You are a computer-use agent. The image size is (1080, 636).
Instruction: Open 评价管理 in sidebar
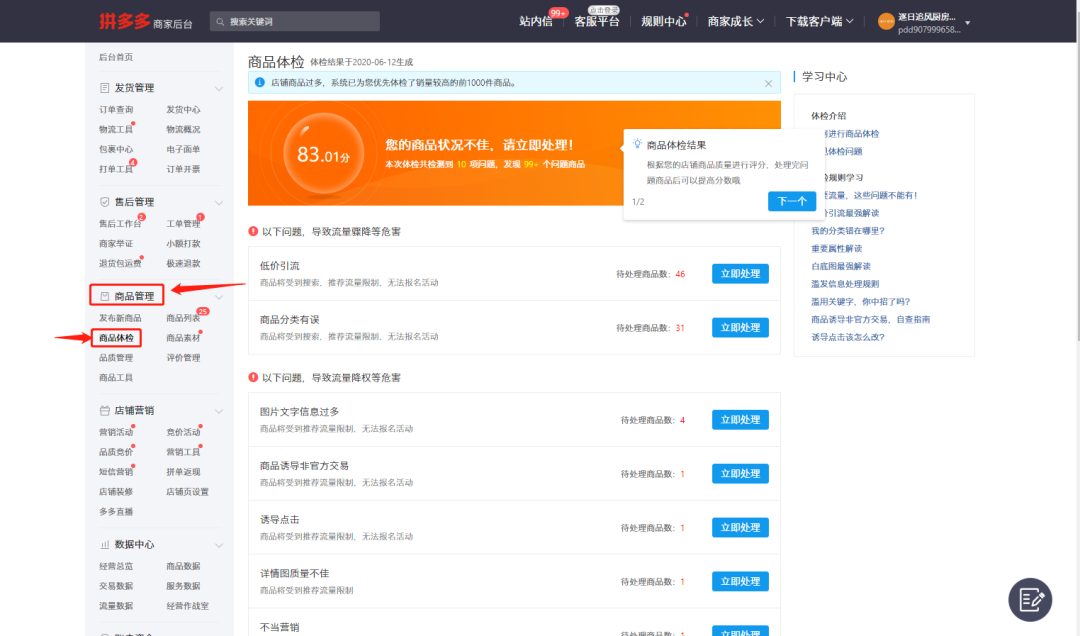pyautogui.click(x=183, y=358)
